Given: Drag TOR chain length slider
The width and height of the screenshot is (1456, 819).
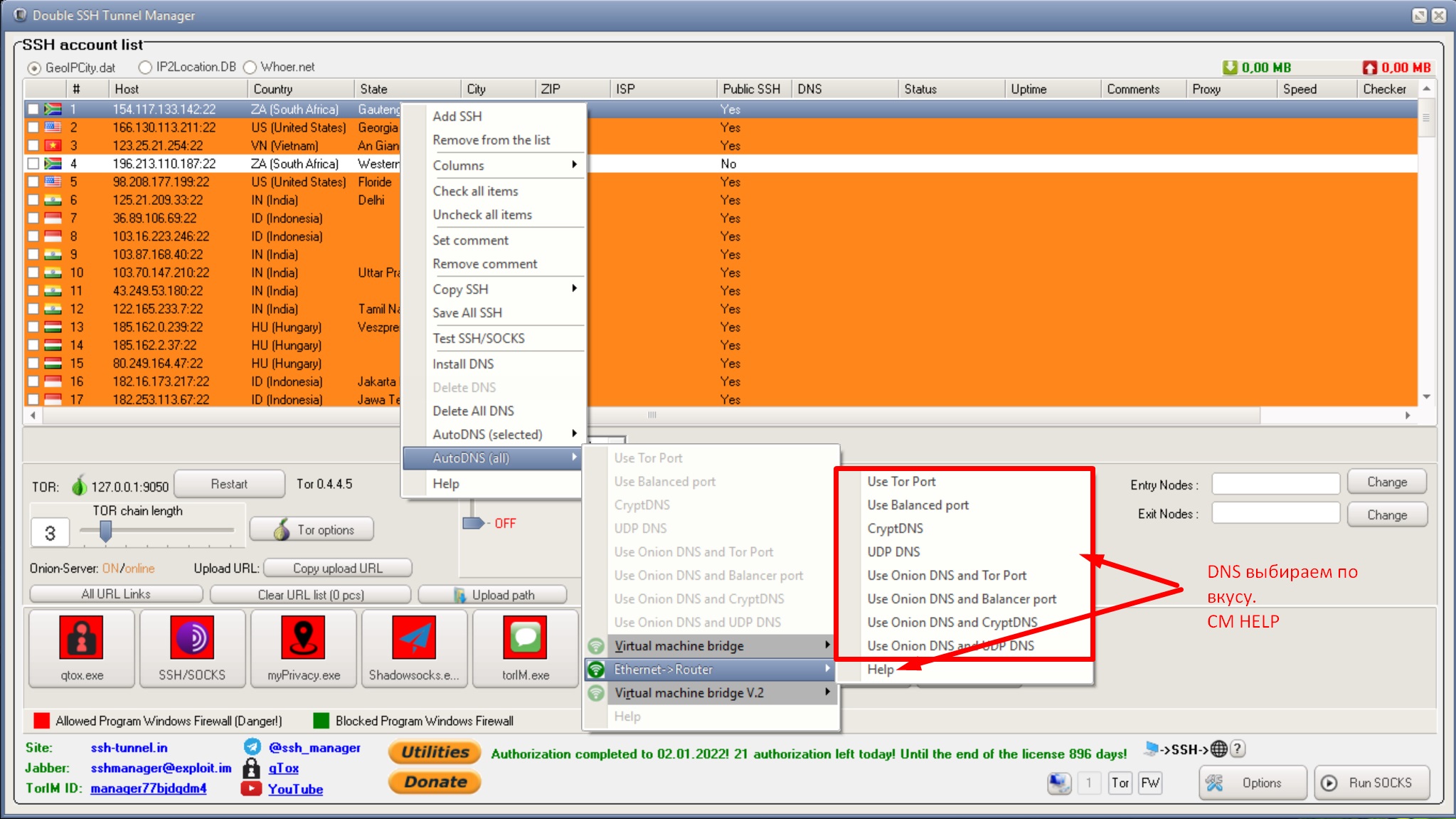Looking at the screenshot, I should click(x=105, y=531).
